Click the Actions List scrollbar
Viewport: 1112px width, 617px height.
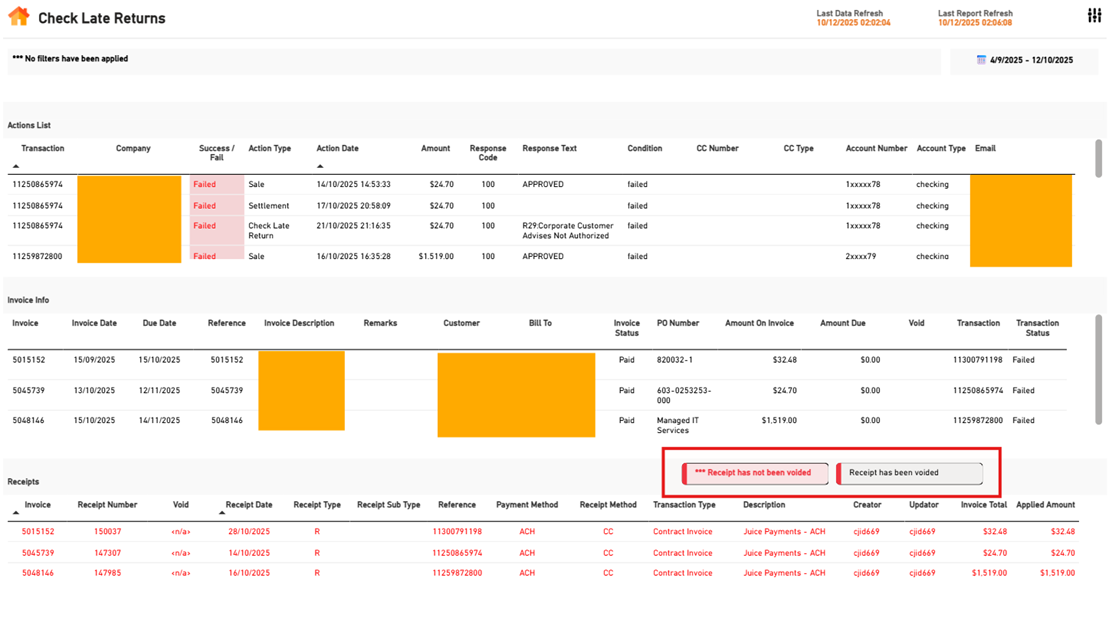pos(1099,158)
